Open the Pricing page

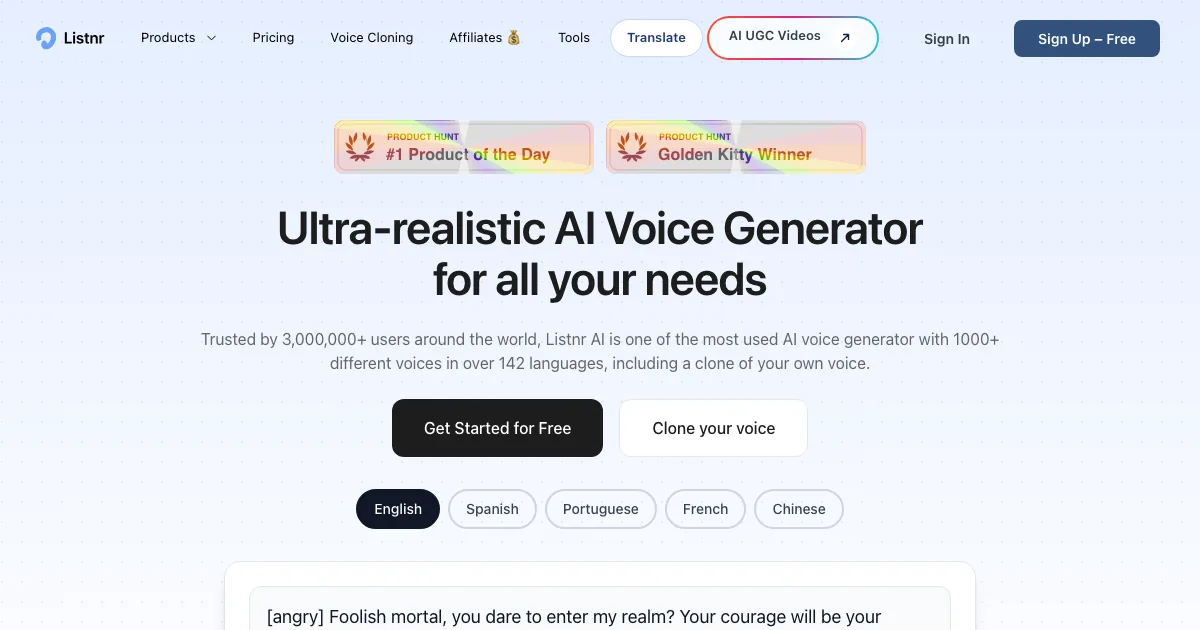click(273, 38)
